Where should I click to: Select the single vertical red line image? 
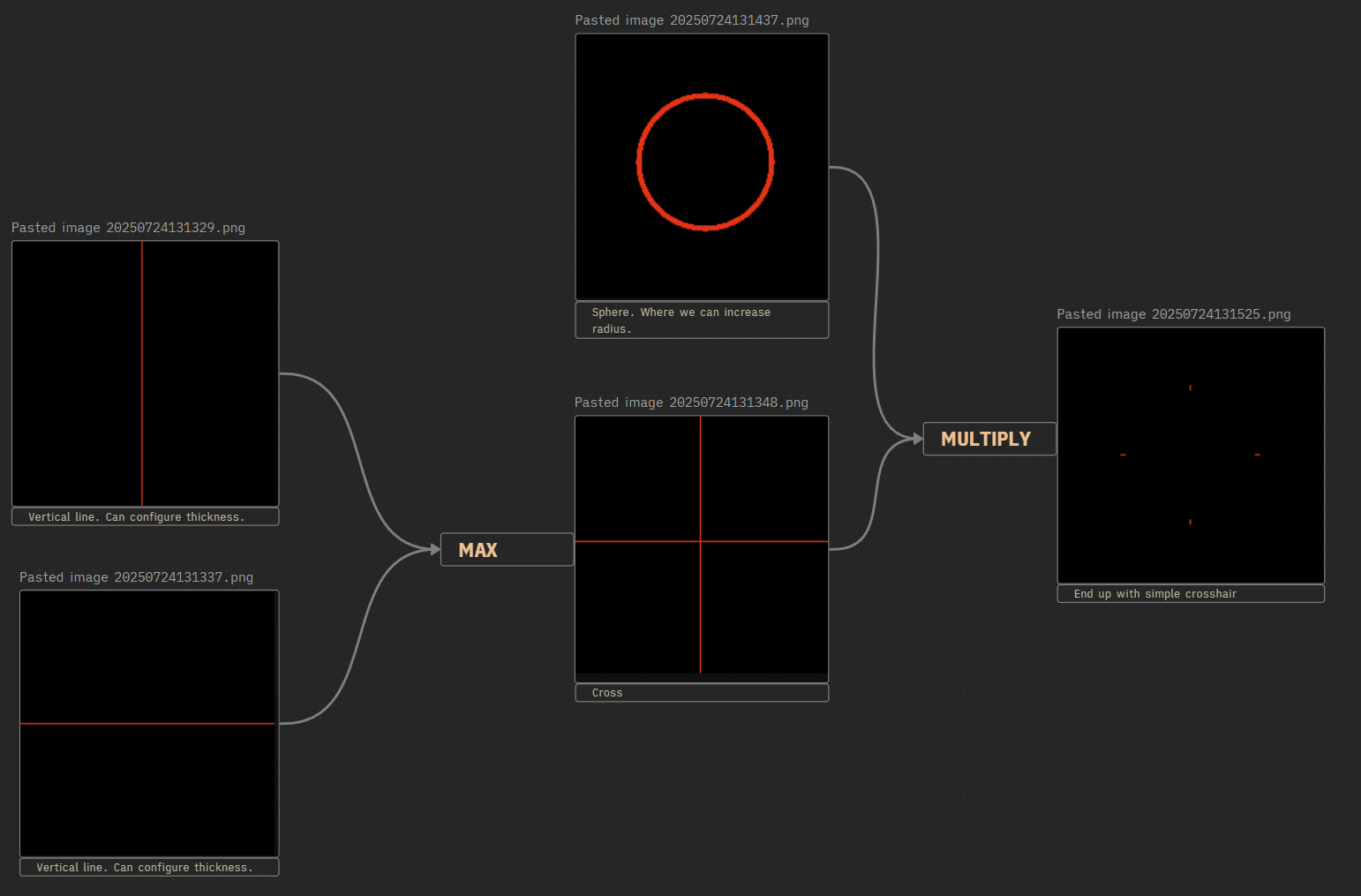pyautogui.click(x=145, y=373)
